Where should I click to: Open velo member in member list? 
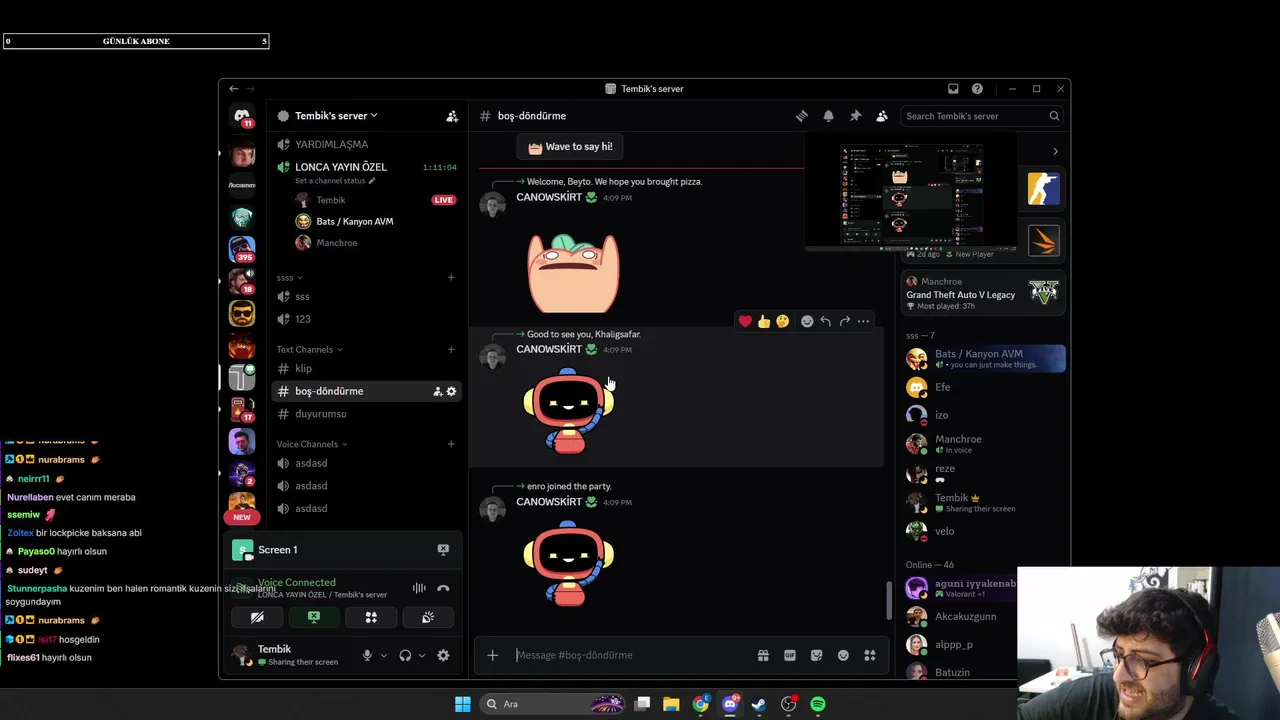click(x=985, y=531)
